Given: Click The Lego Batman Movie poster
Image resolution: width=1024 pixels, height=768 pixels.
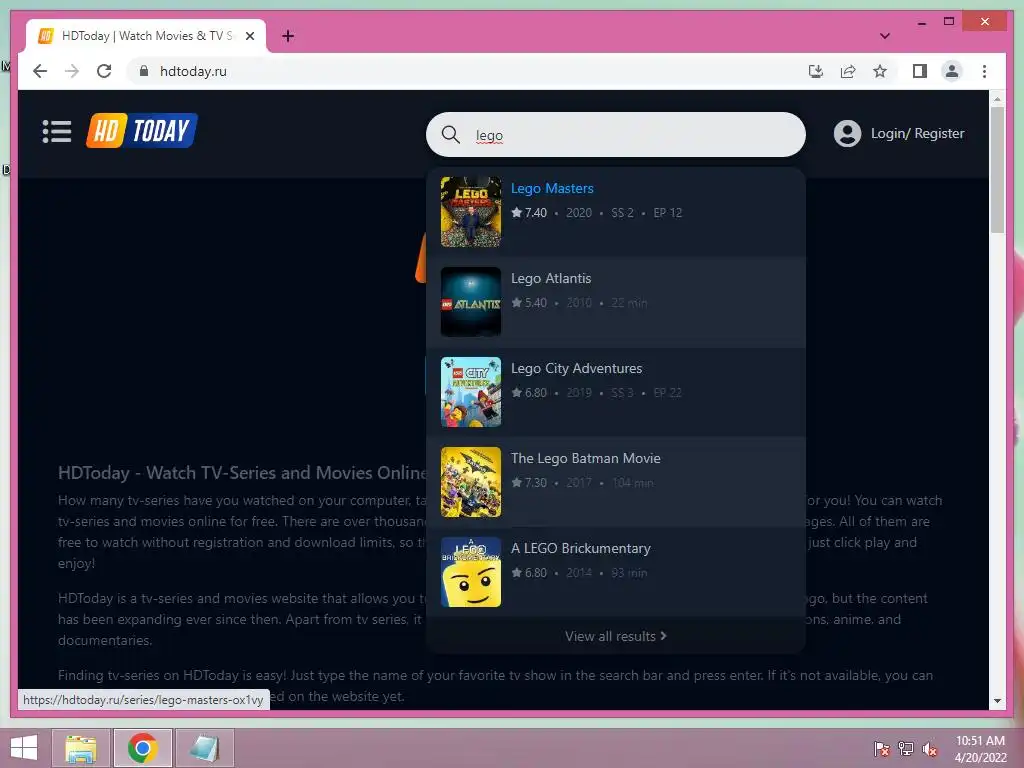Looking at the screenshot, I should (x=471, y=482).
